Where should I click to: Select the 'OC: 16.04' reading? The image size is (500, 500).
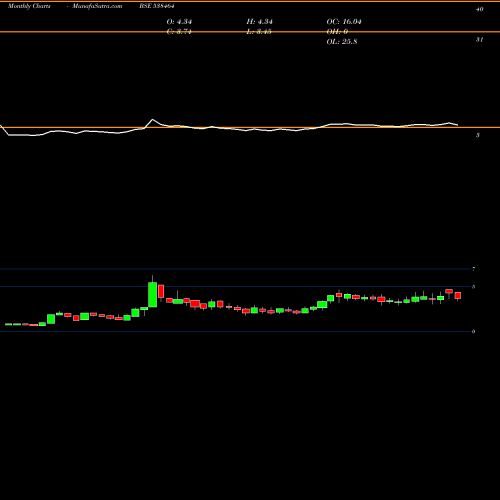click(344, 22)
